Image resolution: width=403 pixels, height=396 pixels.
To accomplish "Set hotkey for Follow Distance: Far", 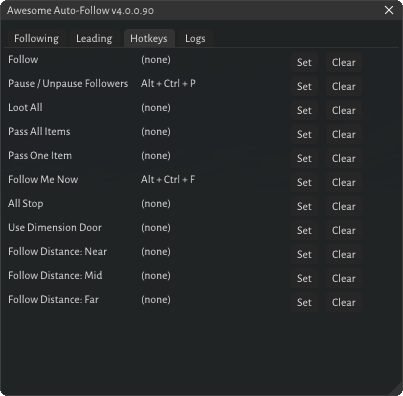I will pos(304,302).
